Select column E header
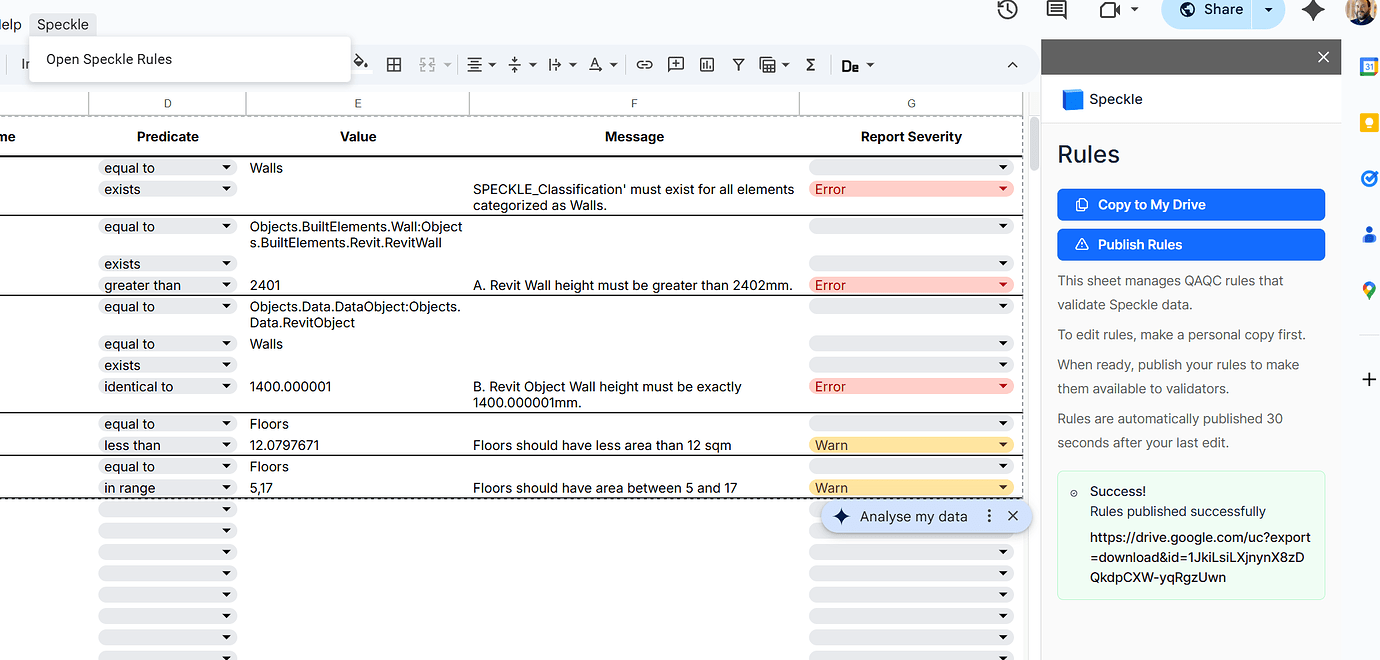The width and height of the screenshot is (1380, 660). point(357,103)
